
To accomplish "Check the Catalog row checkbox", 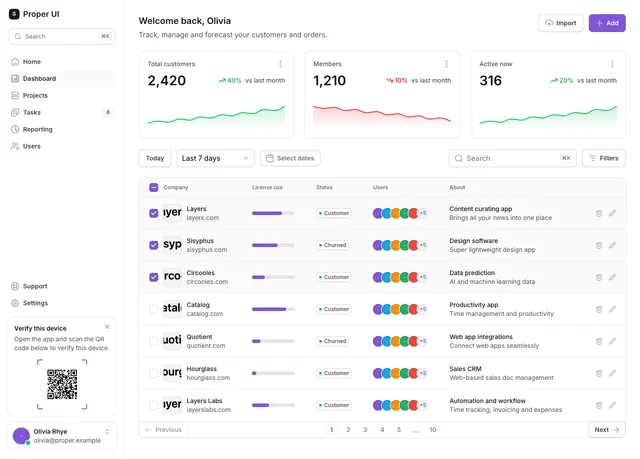I will [x=153, y=309].
